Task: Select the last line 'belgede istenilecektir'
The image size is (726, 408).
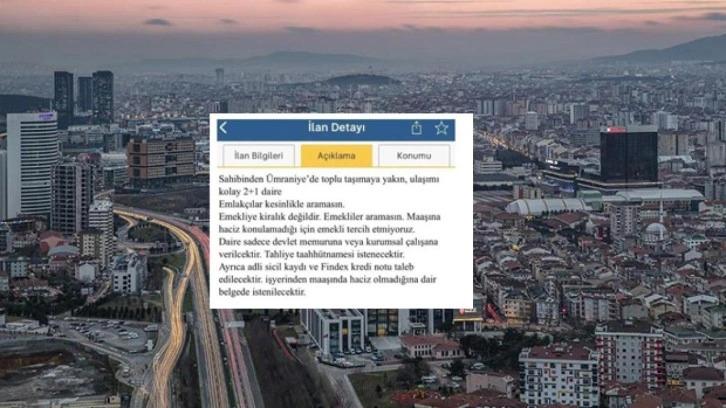Action: 262,292
